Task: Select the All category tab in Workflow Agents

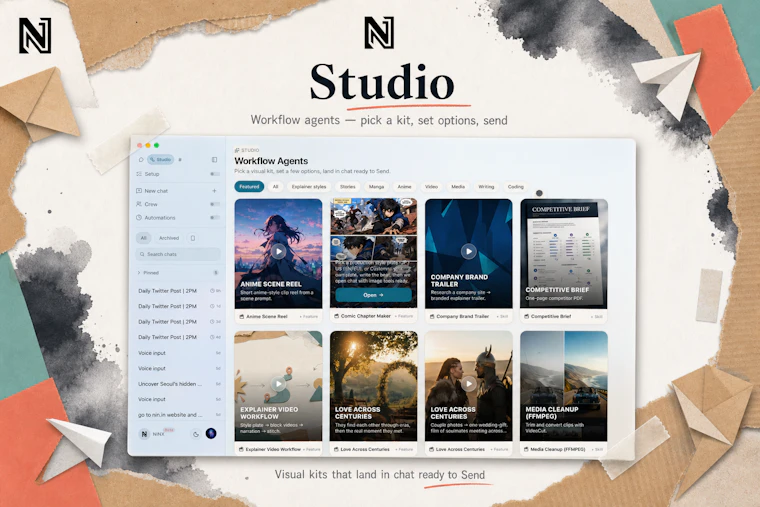Action: click(275, 187)
